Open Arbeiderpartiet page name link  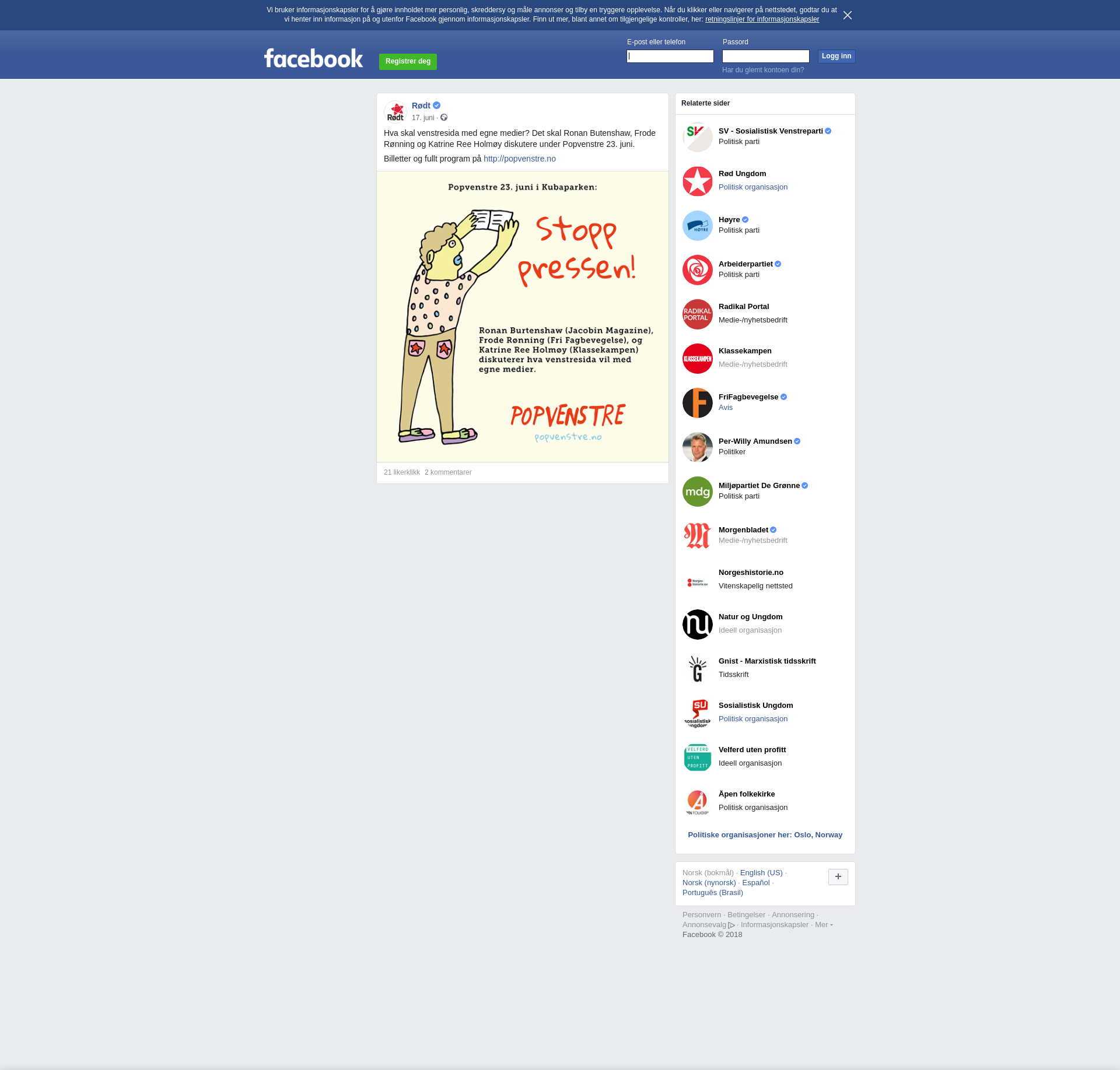(745, 264)
